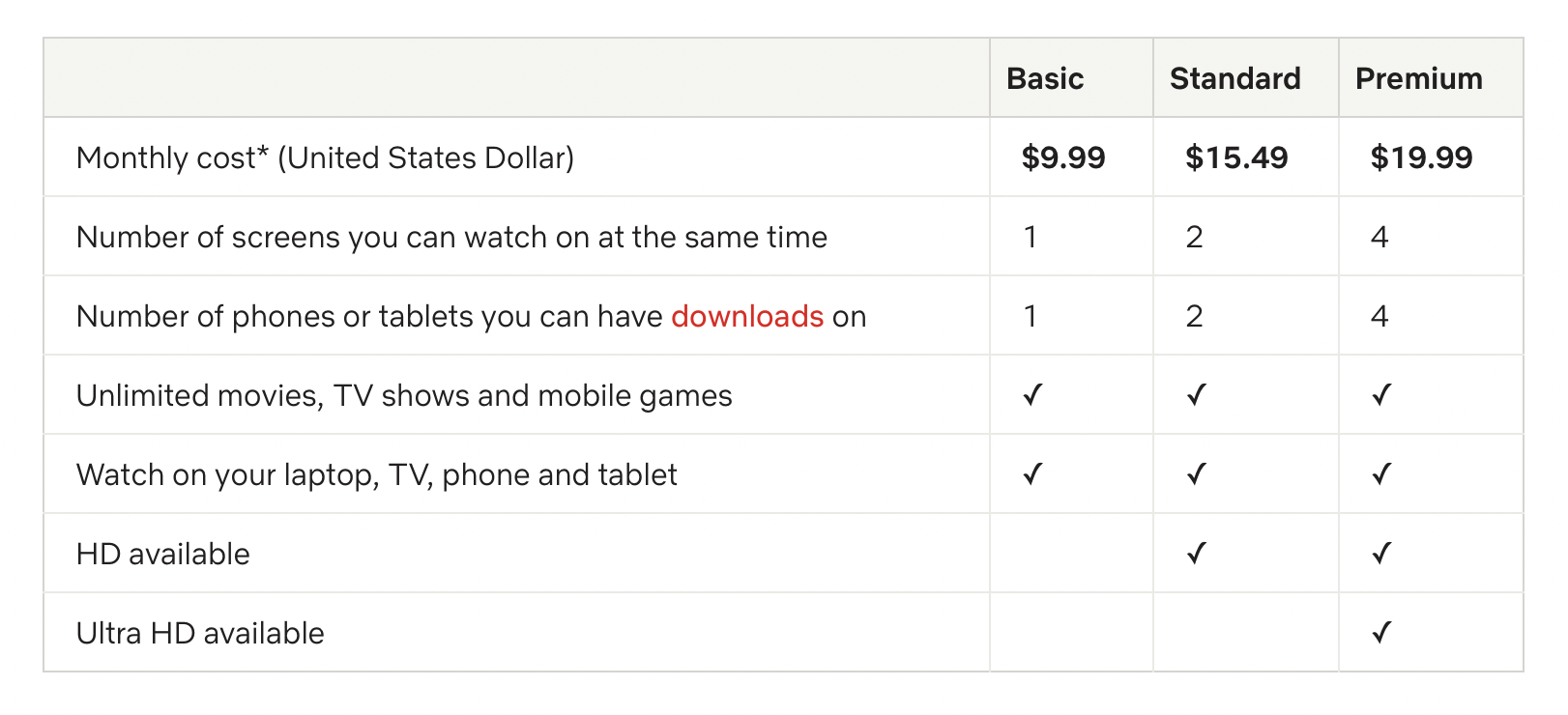Image resolution: width=1568 pixels, height=715 pixels.
Task: Click the $9.99 Basic monthly price
Action: coord(1062,157)
